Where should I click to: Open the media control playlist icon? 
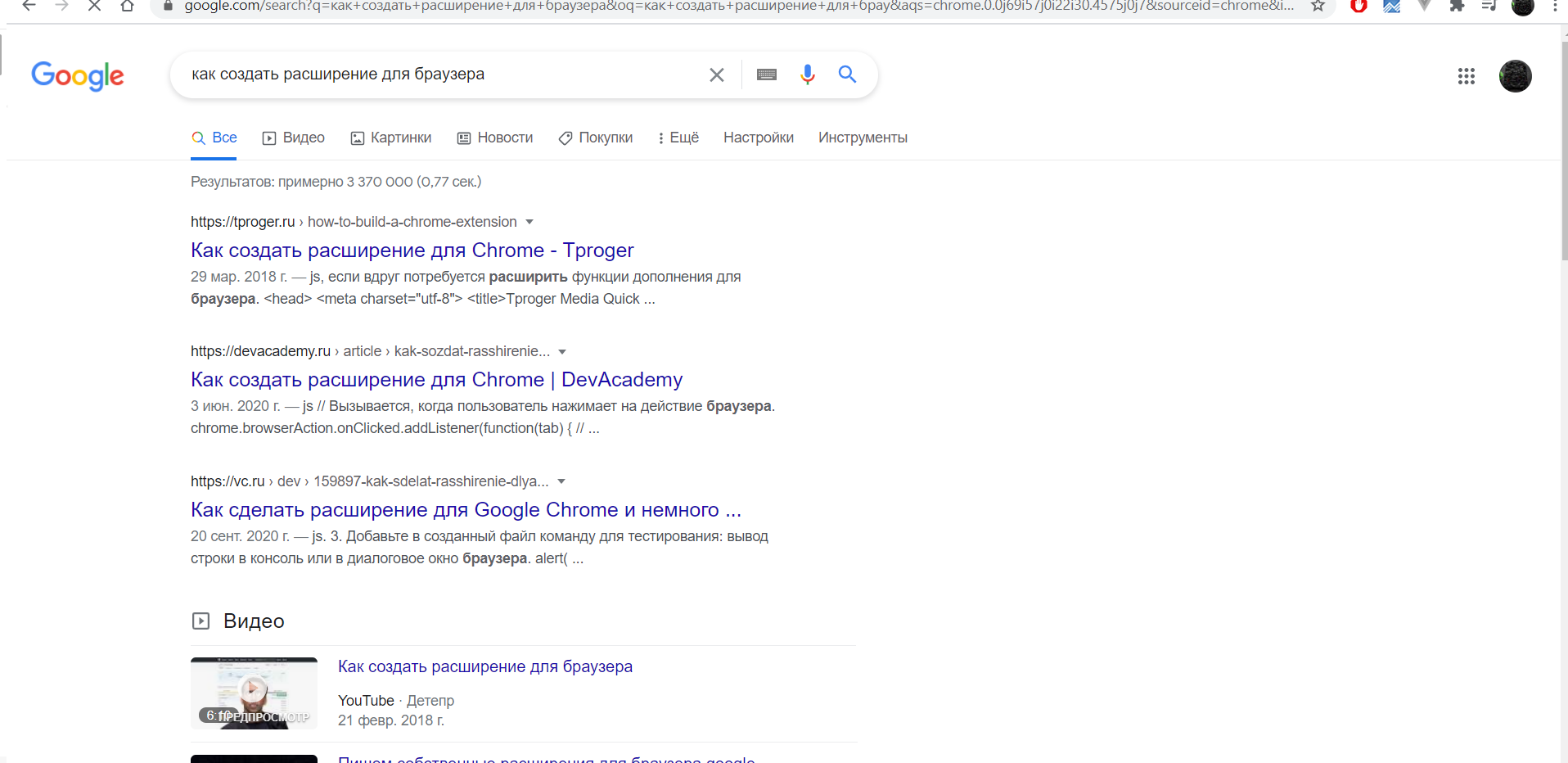click(x=1489, y=6)
